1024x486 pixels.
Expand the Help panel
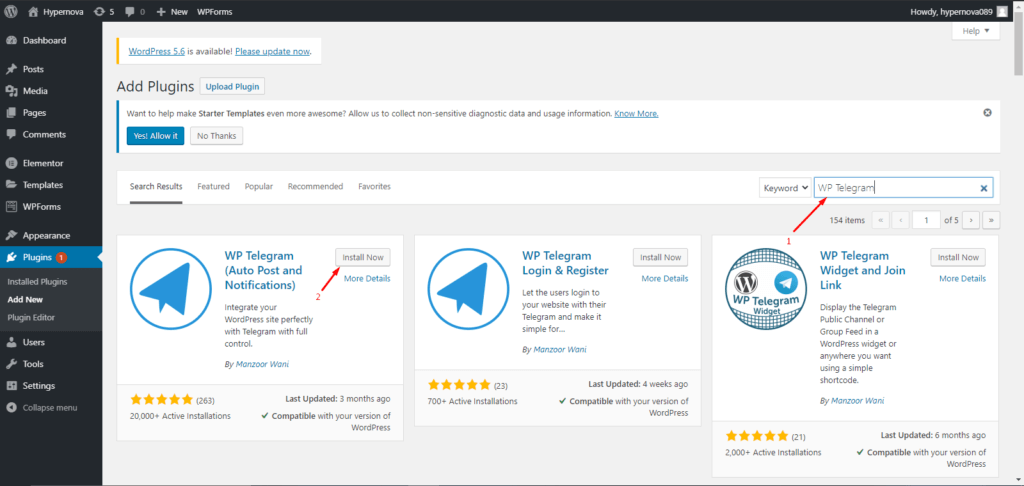tap(975, 31)
